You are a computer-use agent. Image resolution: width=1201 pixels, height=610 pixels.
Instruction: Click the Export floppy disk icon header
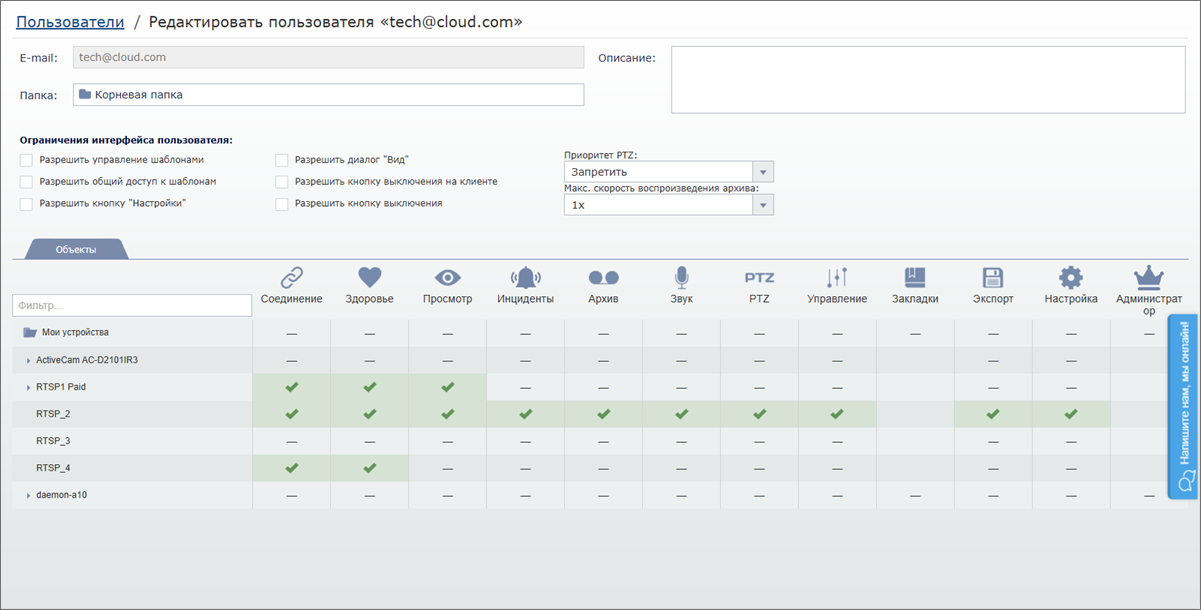[x=993, y=278]
